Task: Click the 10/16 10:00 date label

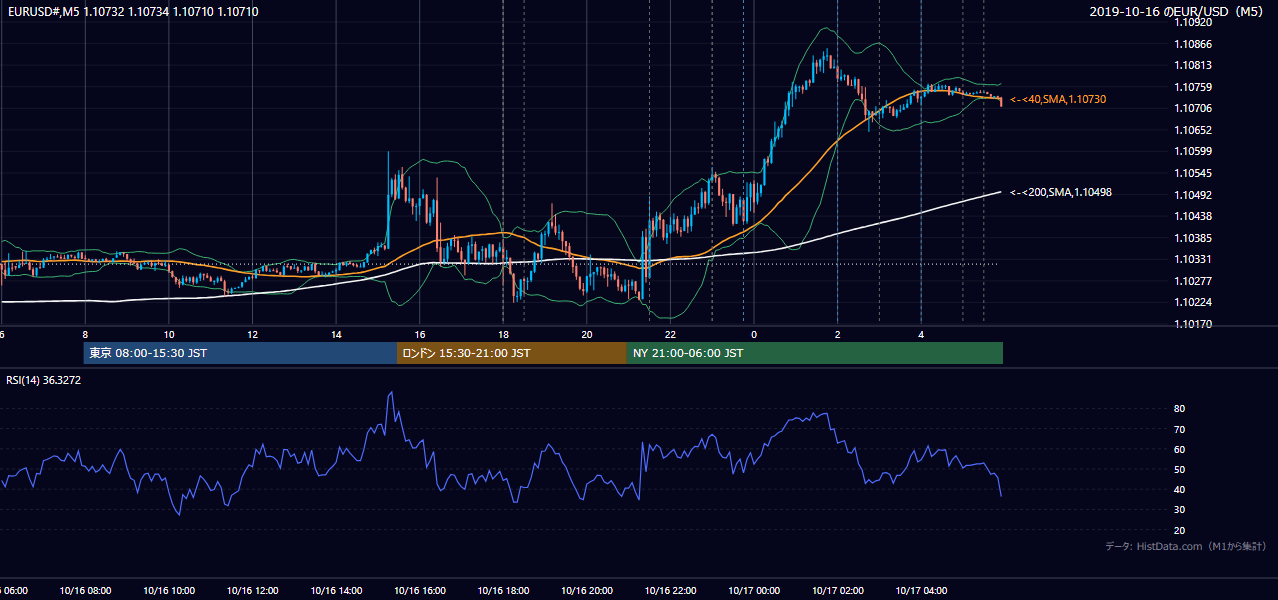Action: point(169,591)
